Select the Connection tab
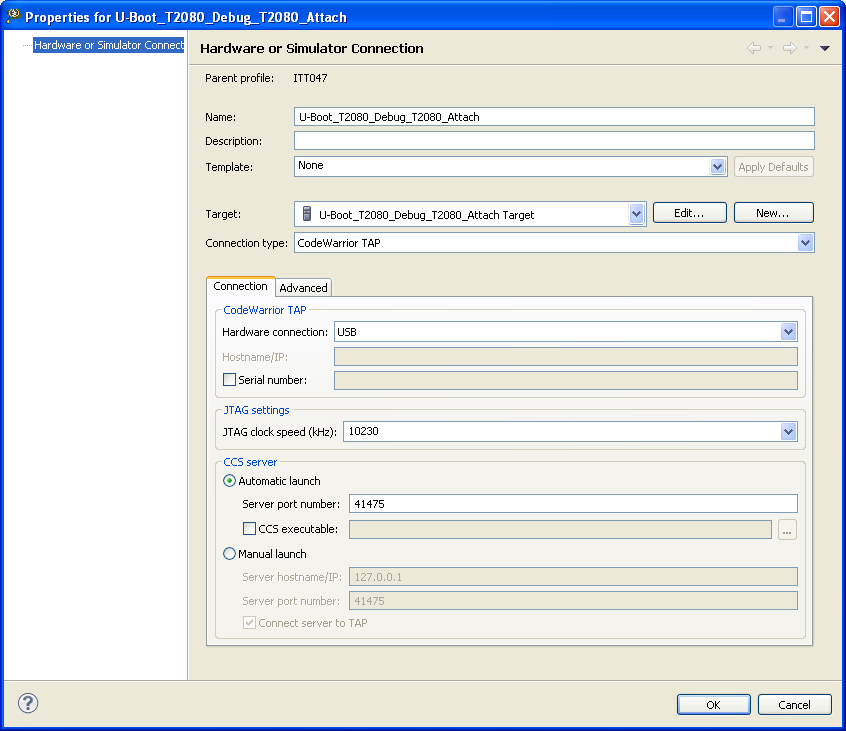Screen dimensions: 846x731 tap(240, 286)
